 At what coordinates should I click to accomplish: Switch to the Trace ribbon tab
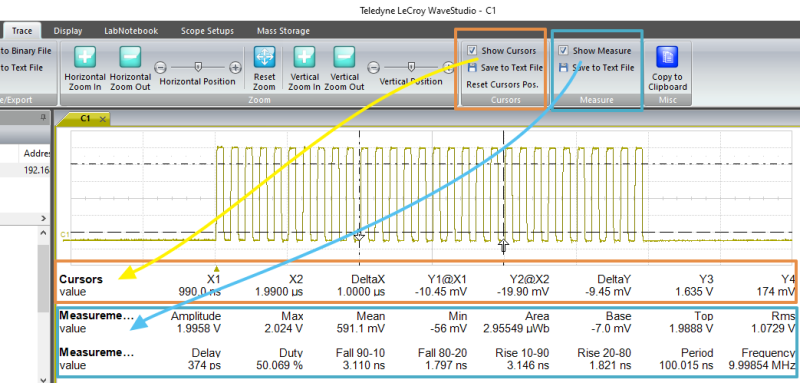[x=22, y=31]
